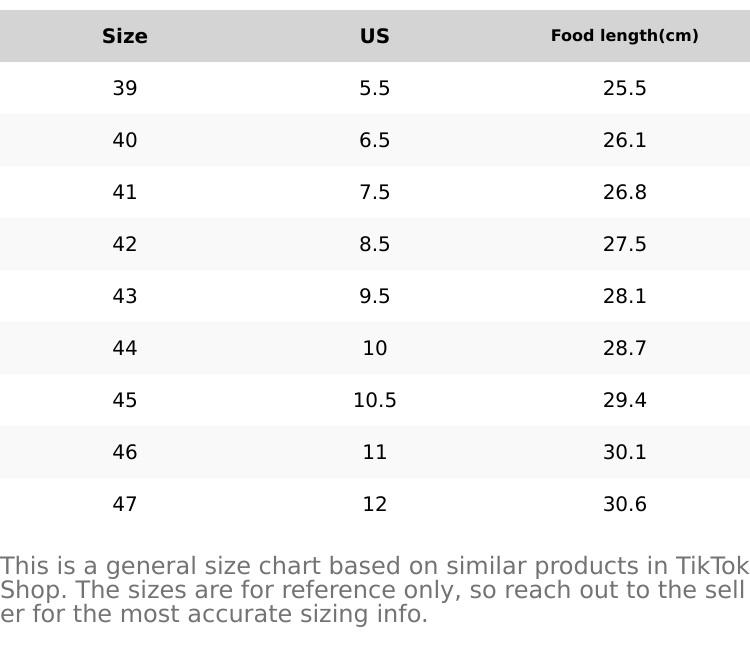Click size 43 in the table
750x650 pixels.
(x=125, y=296)
